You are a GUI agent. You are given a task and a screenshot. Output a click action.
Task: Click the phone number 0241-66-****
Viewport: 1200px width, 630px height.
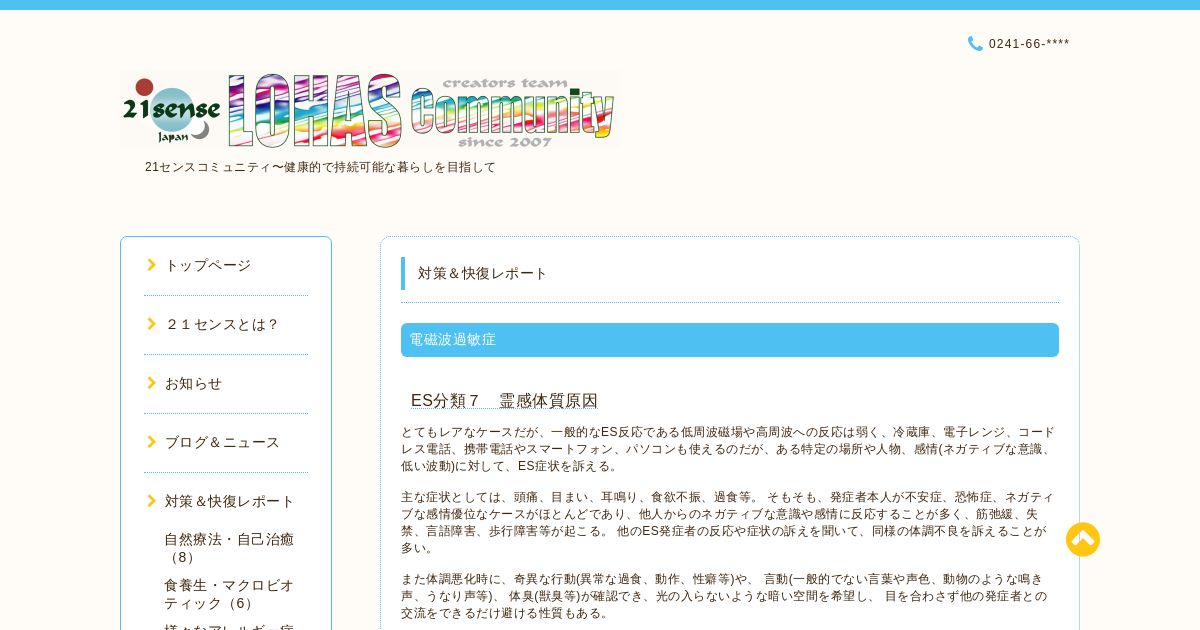1029,44
